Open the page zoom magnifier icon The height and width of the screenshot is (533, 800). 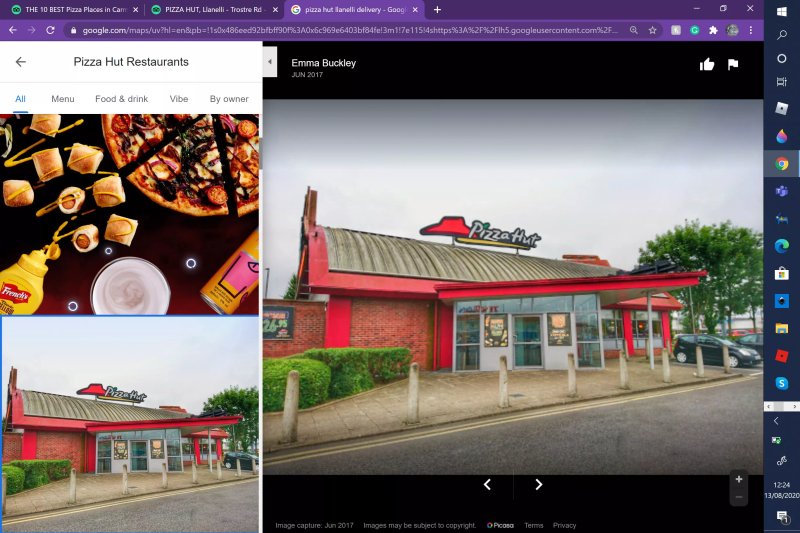[634, 31]
